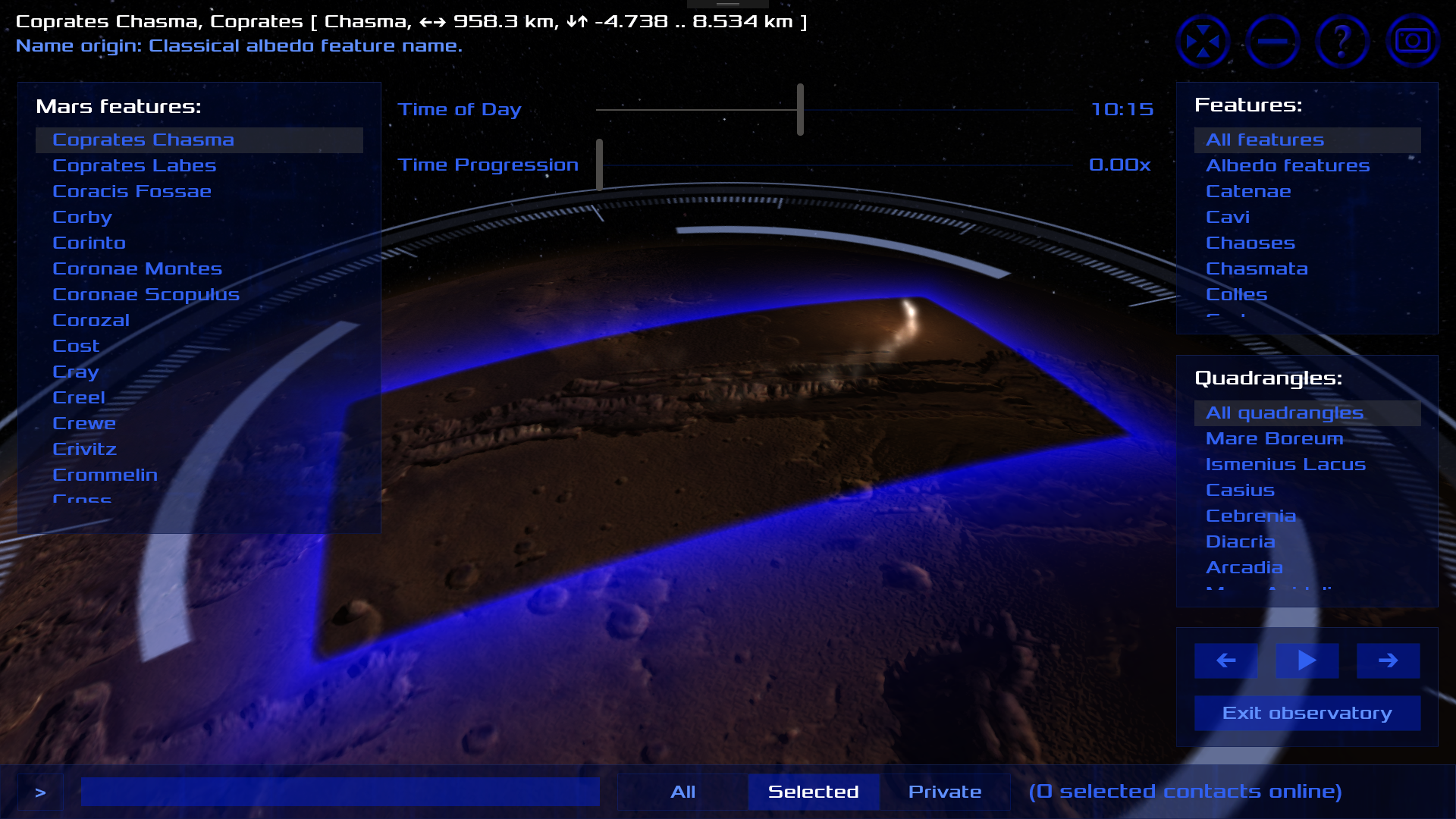Viewport: 1456px width, 819px height.
Task: Switch chat to the All tab
Action: click(682, 792)
